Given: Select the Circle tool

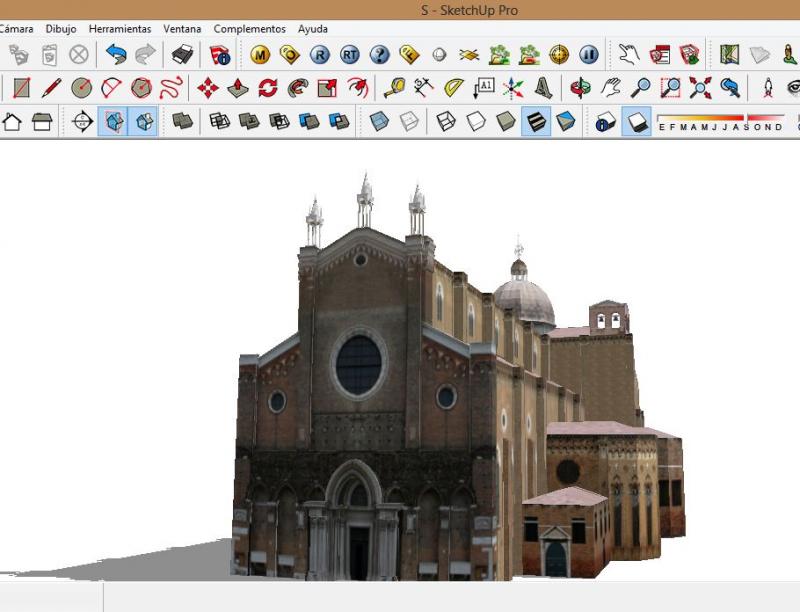Looking at the screenshot, I should [82, 88].
